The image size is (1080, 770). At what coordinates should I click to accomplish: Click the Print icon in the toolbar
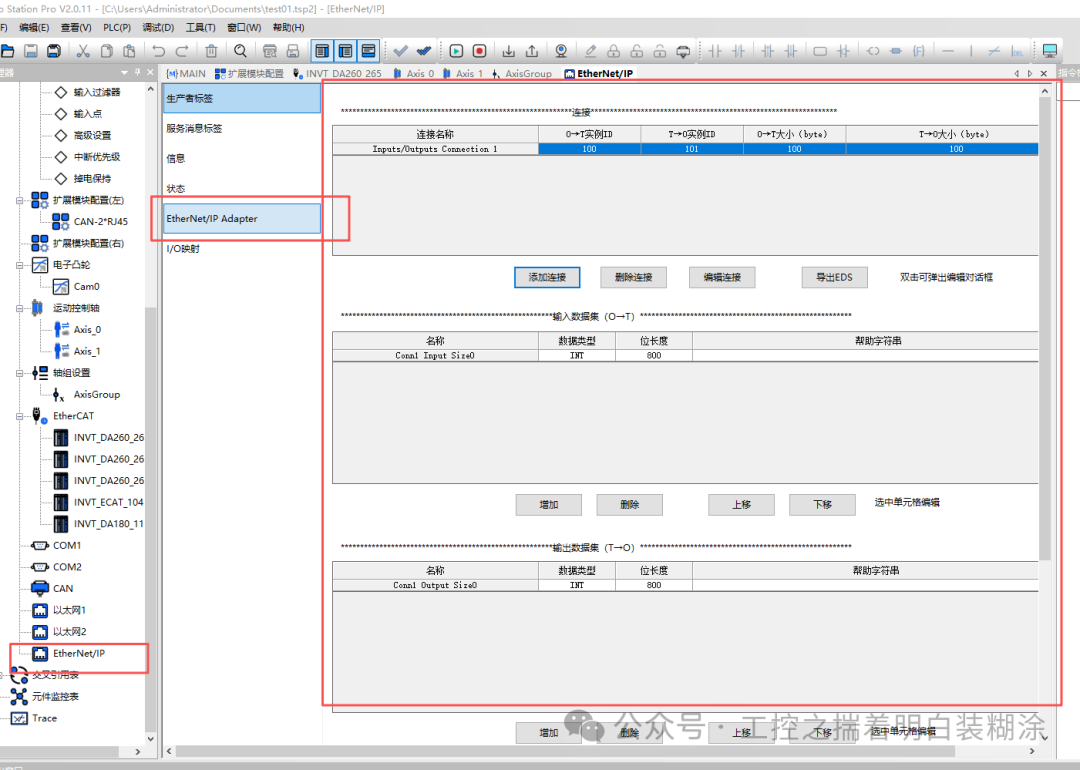[293, 51]
